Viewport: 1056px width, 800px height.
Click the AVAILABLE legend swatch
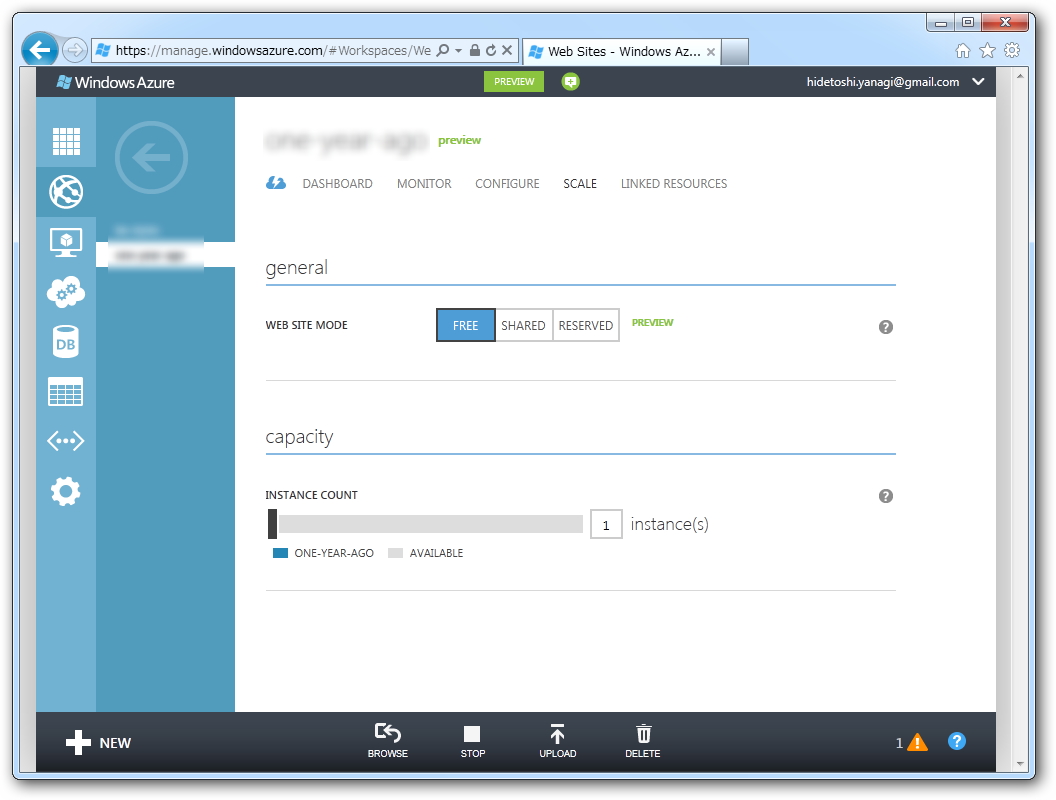[395, 553]
